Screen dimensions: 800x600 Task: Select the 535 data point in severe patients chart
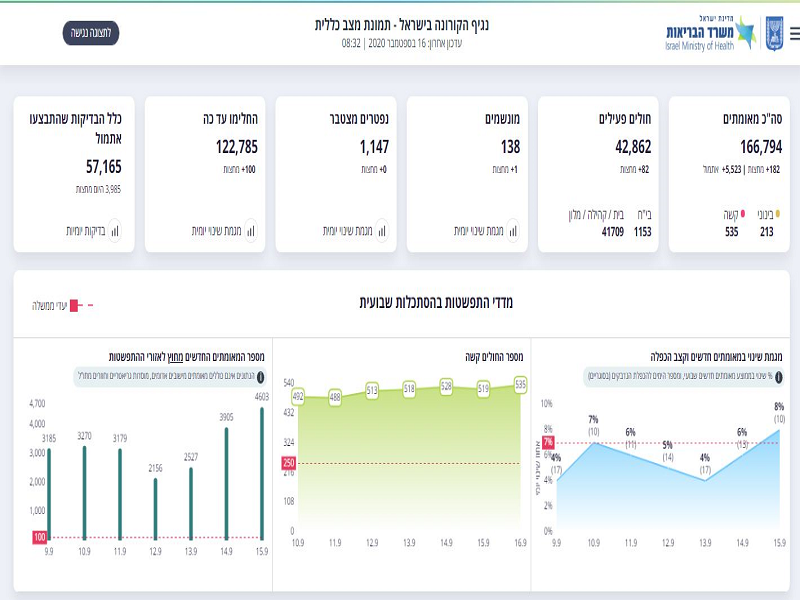(x=520, y=384)
